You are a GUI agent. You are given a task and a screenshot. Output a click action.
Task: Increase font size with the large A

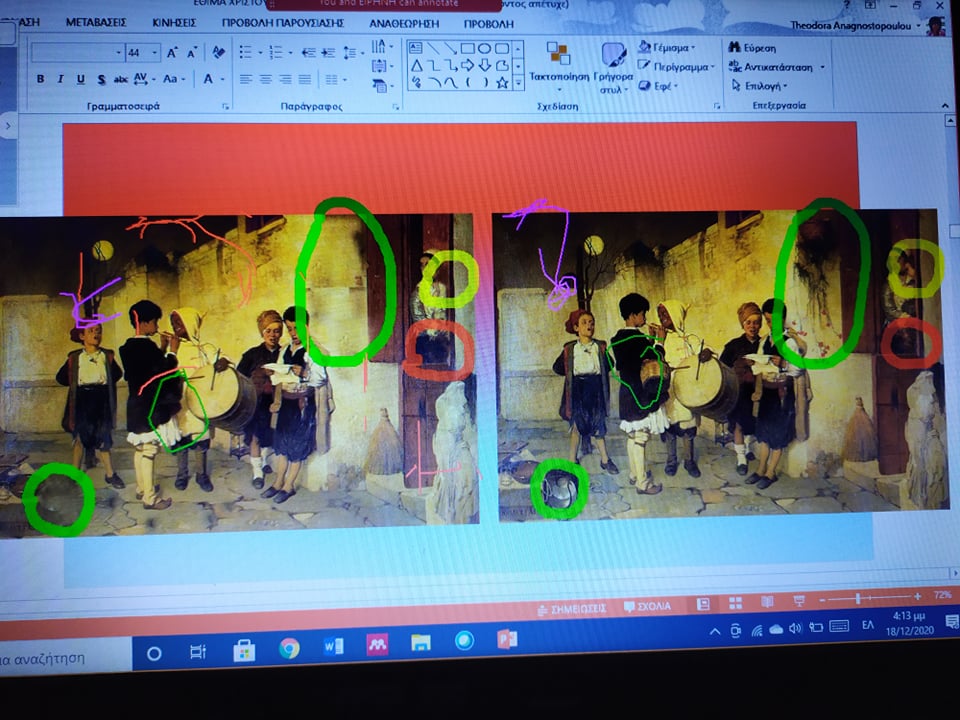click(x=172, y=53)
